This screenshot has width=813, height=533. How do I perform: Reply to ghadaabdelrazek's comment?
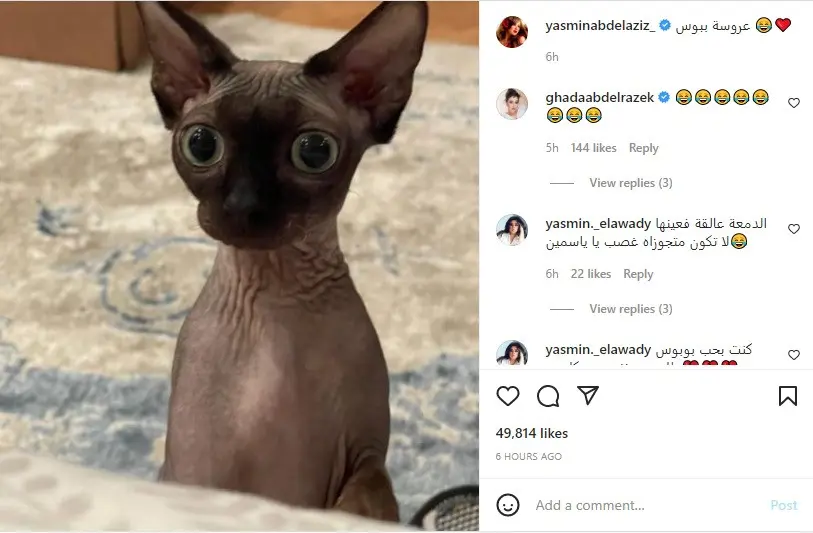tap(643, 148)
